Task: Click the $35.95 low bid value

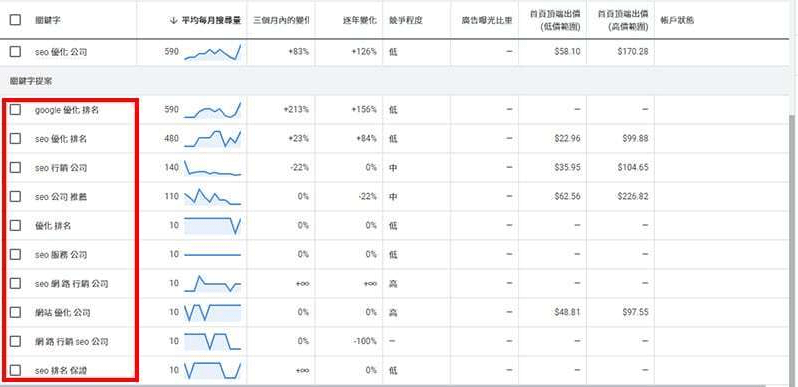Action: pos(568,168)
